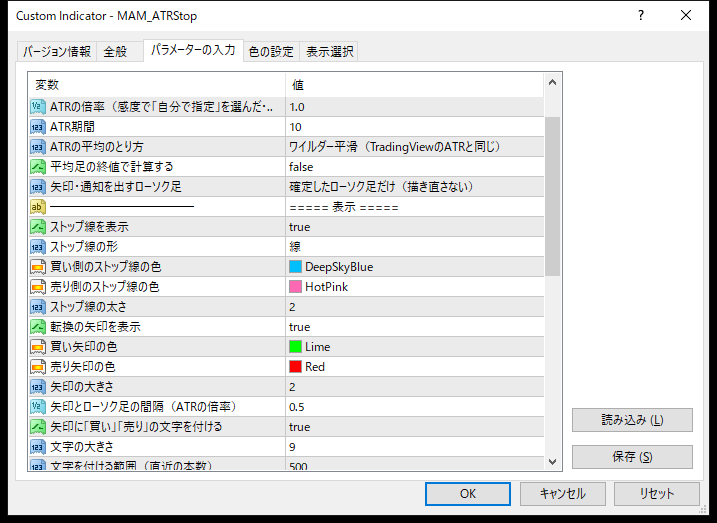Toggle the false value of 平均足の終値で計算する

(415, 167)
